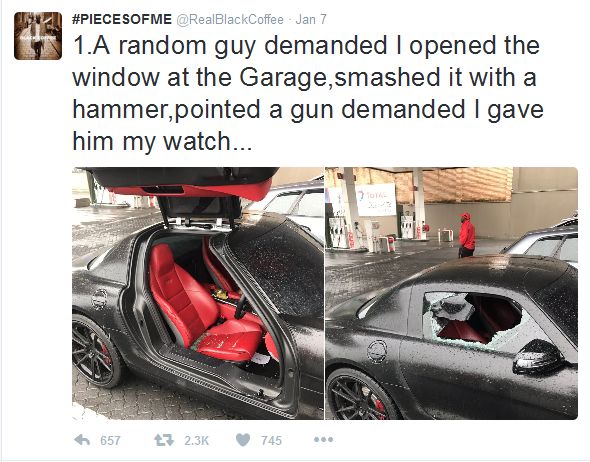This screenshot has width=590, height=462.
Task: Open the right photo of smashed window
Action: (x=451, y=293)
